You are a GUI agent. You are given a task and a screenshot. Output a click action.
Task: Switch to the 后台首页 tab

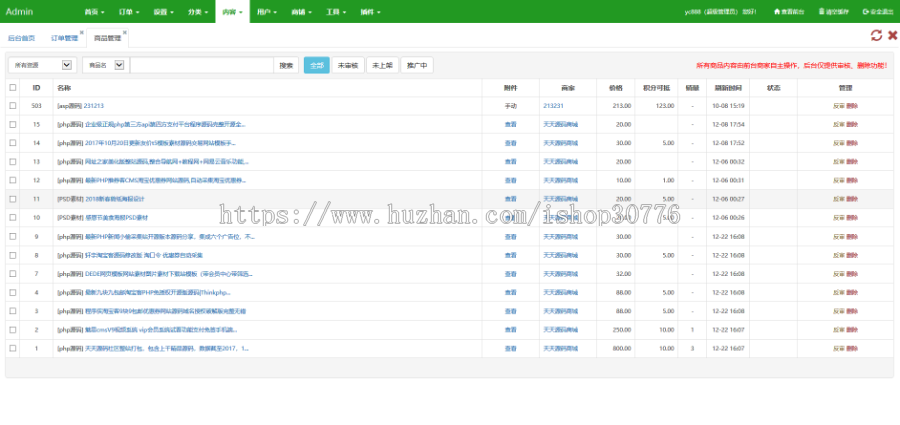(x=21, y=38)
